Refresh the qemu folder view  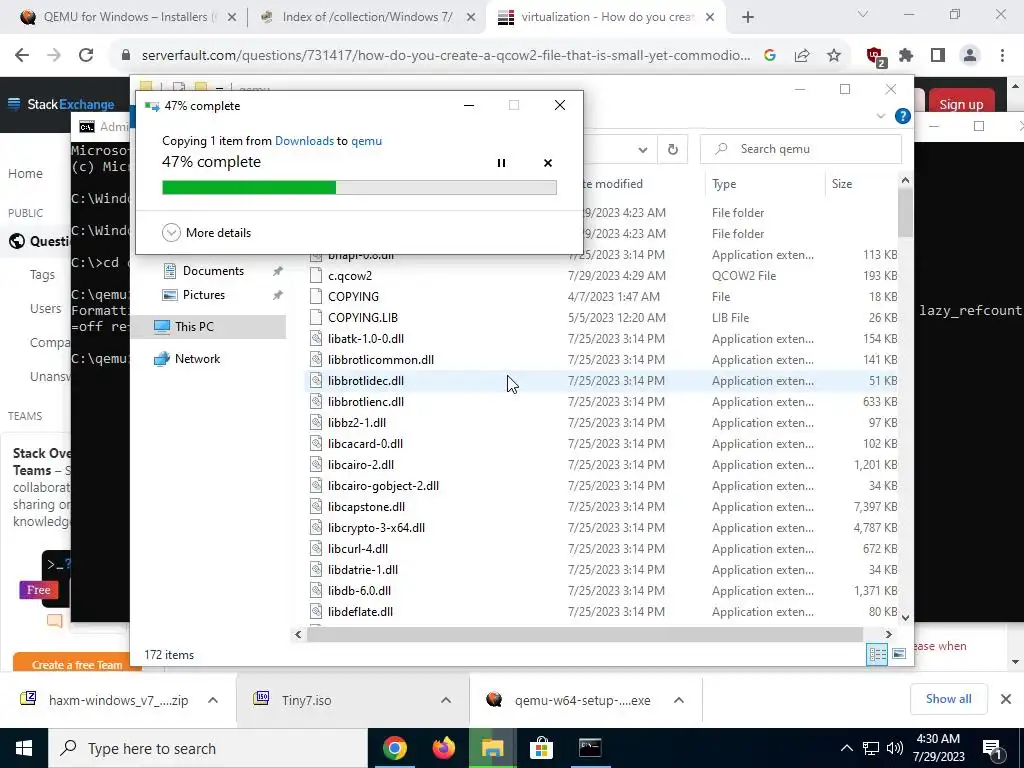tap(673, 150)
